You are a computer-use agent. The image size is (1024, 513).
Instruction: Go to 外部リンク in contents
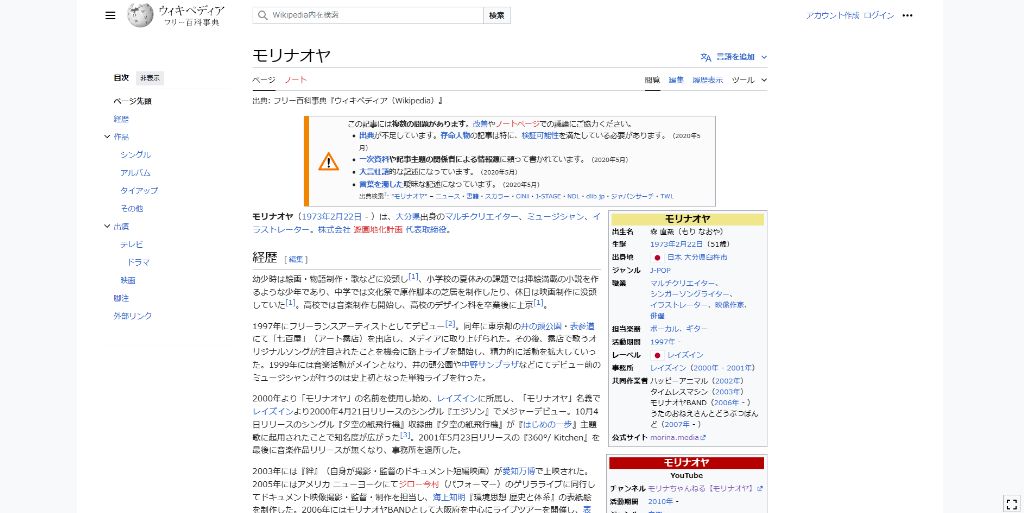coord(133,316)
